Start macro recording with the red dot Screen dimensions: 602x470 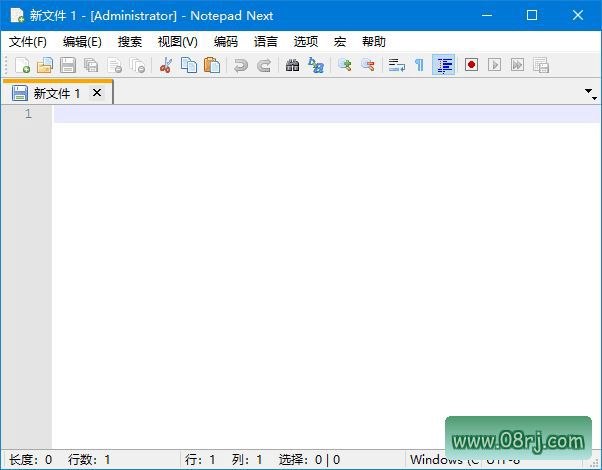click(x=471, y=65)
